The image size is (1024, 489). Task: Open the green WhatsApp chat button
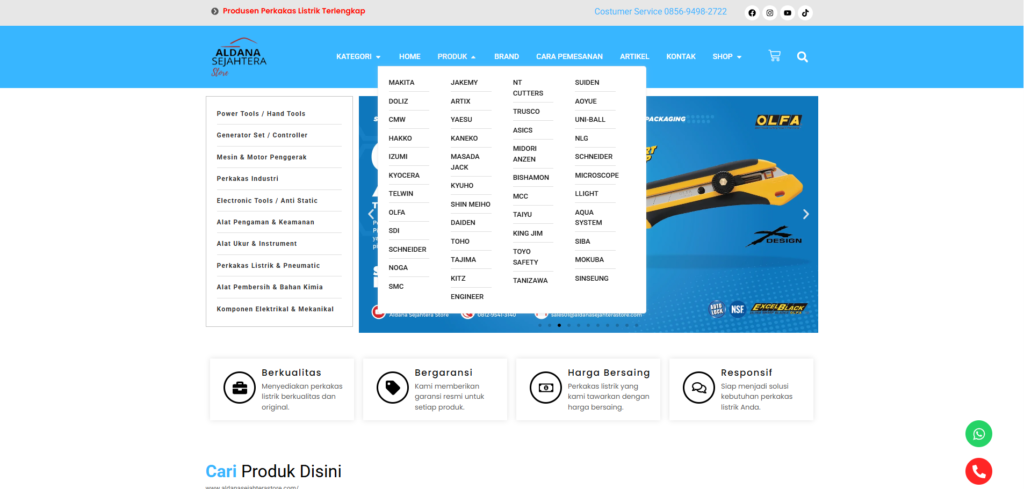(x=978, y=434)
